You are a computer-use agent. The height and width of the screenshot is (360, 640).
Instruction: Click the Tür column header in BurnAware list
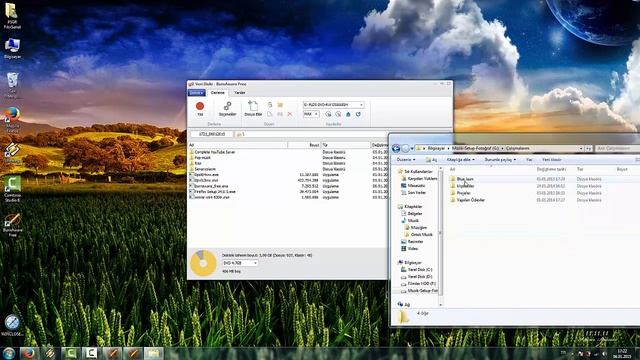tap(345, 145)
